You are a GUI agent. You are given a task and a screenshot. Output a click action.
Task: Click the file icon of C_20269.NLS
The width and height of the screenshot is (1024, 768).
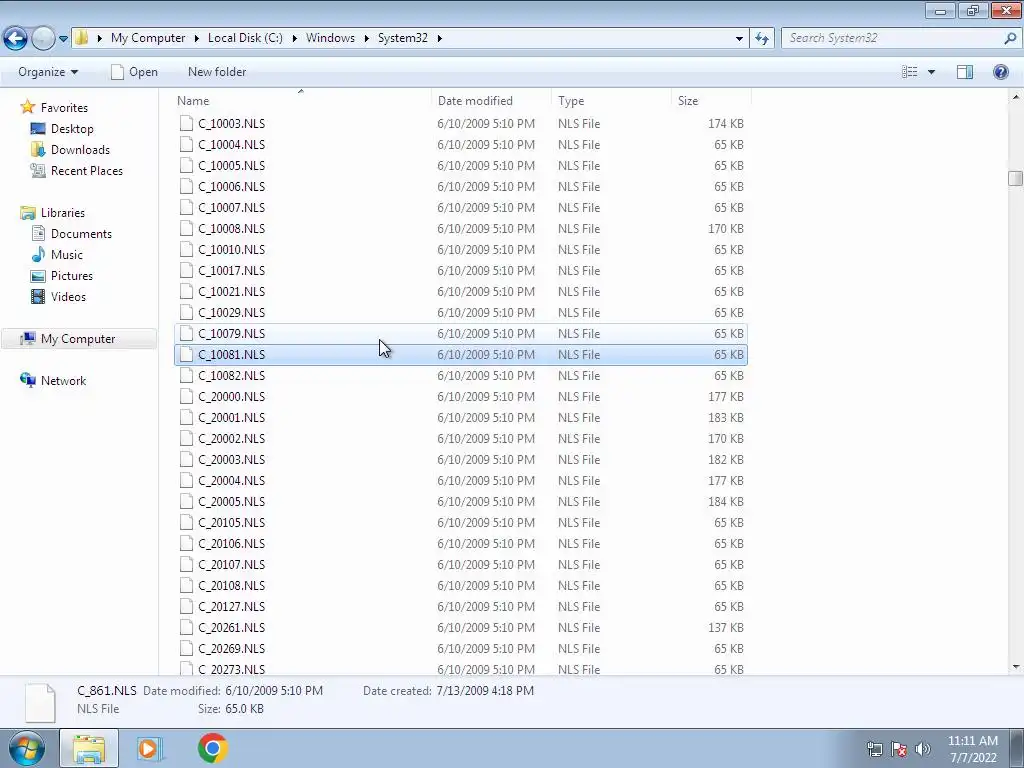187,648
